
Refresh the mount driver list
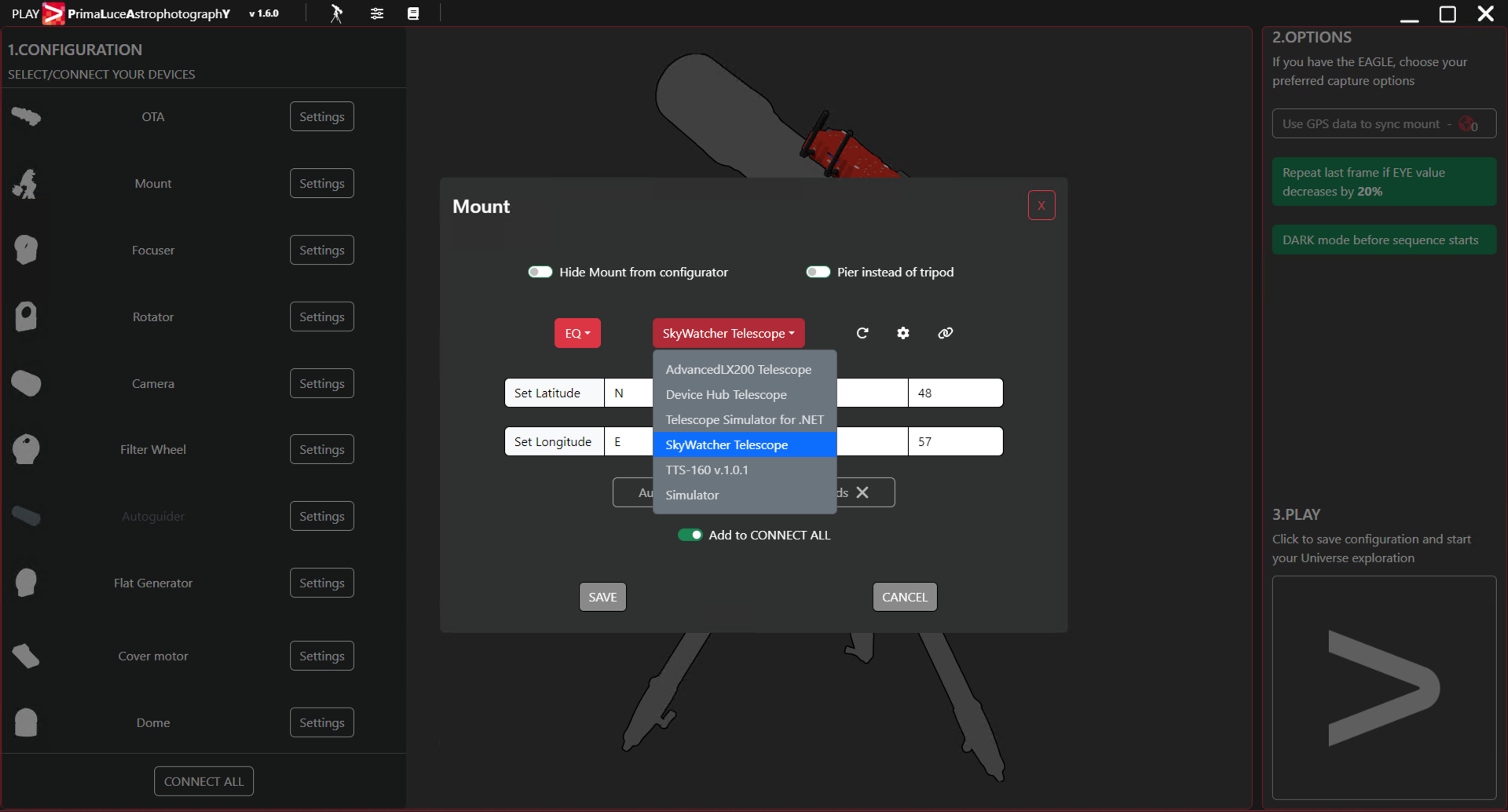(862, 333)
